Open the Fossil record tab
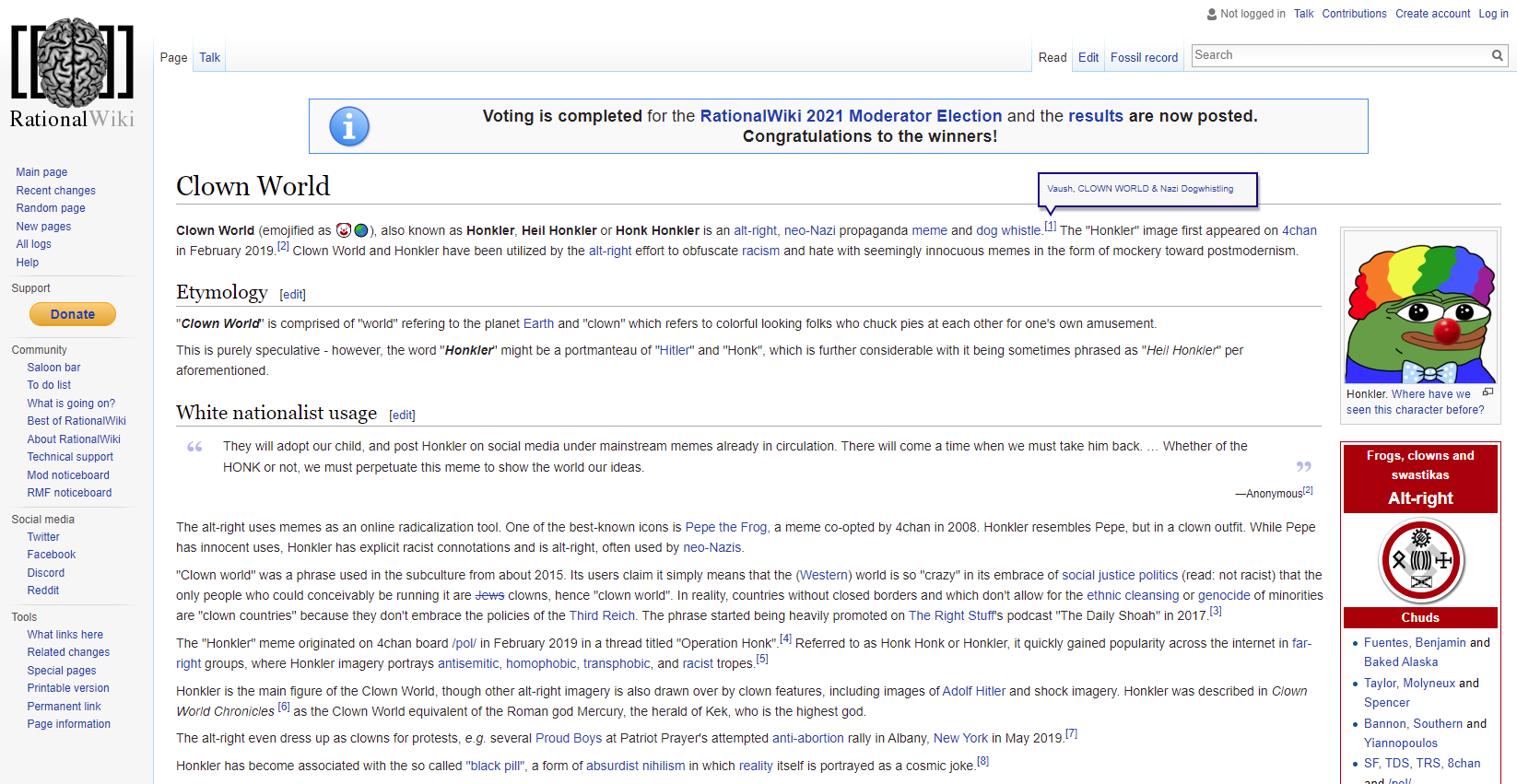This screenshot has height=784, width=1517. [1144, 57]
